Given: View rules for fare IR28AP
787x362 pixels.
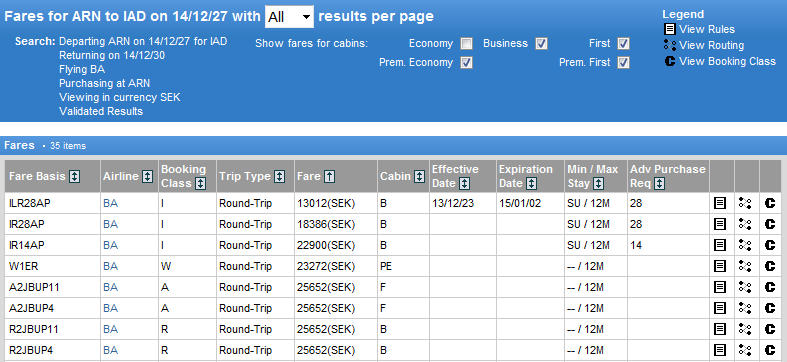Looking at the screenshot, I should 720,224.
